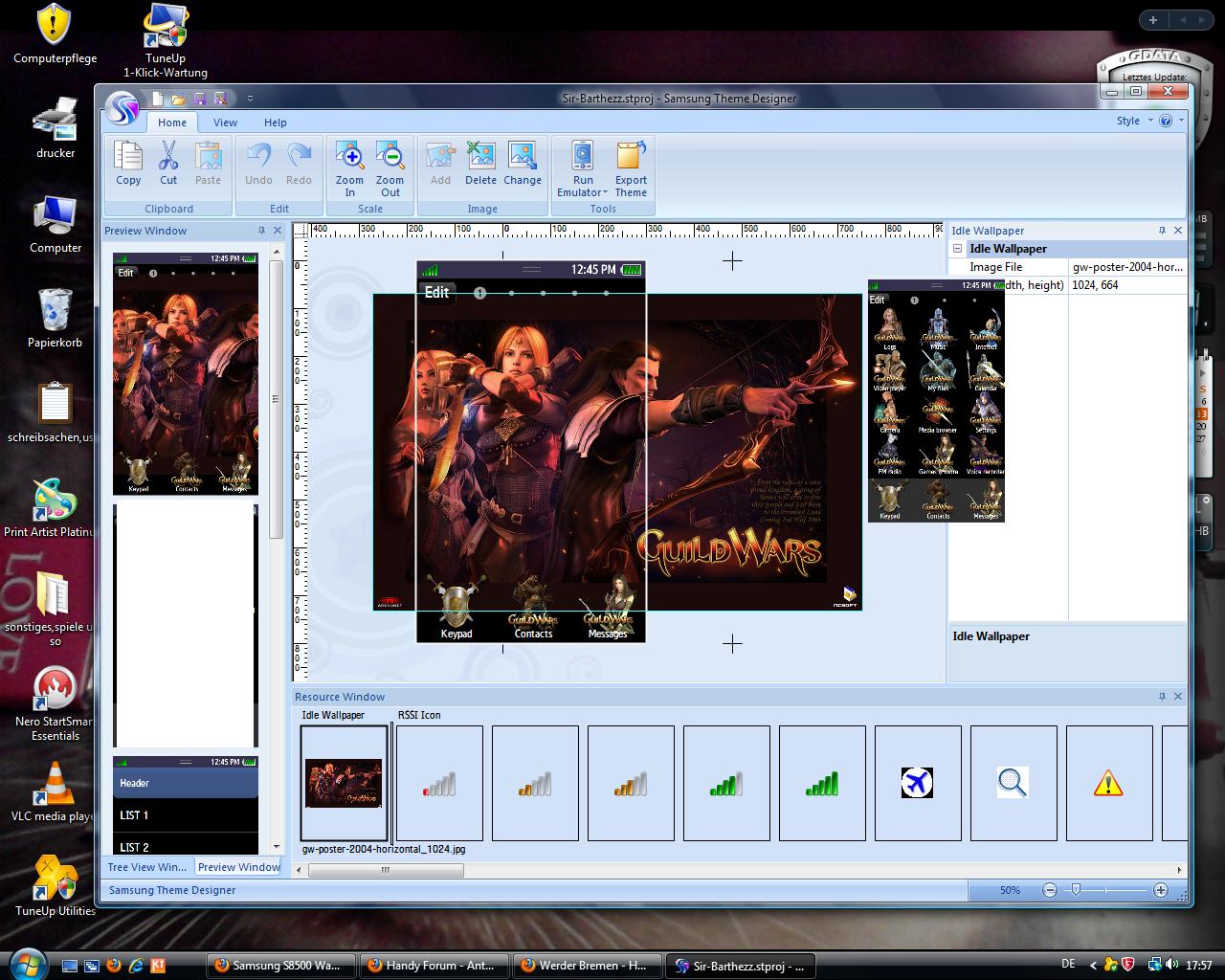Click the Save quick access icon

point(200,98)
